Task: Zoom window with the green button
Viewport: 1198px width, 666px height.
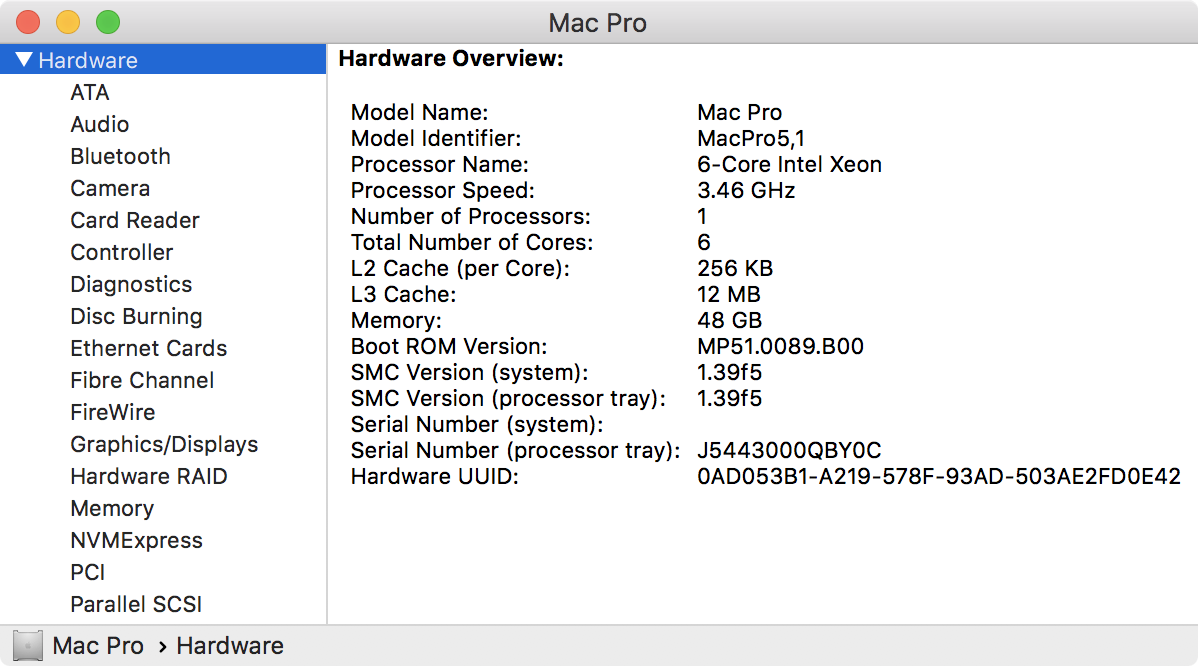Action: coord(108,22)
